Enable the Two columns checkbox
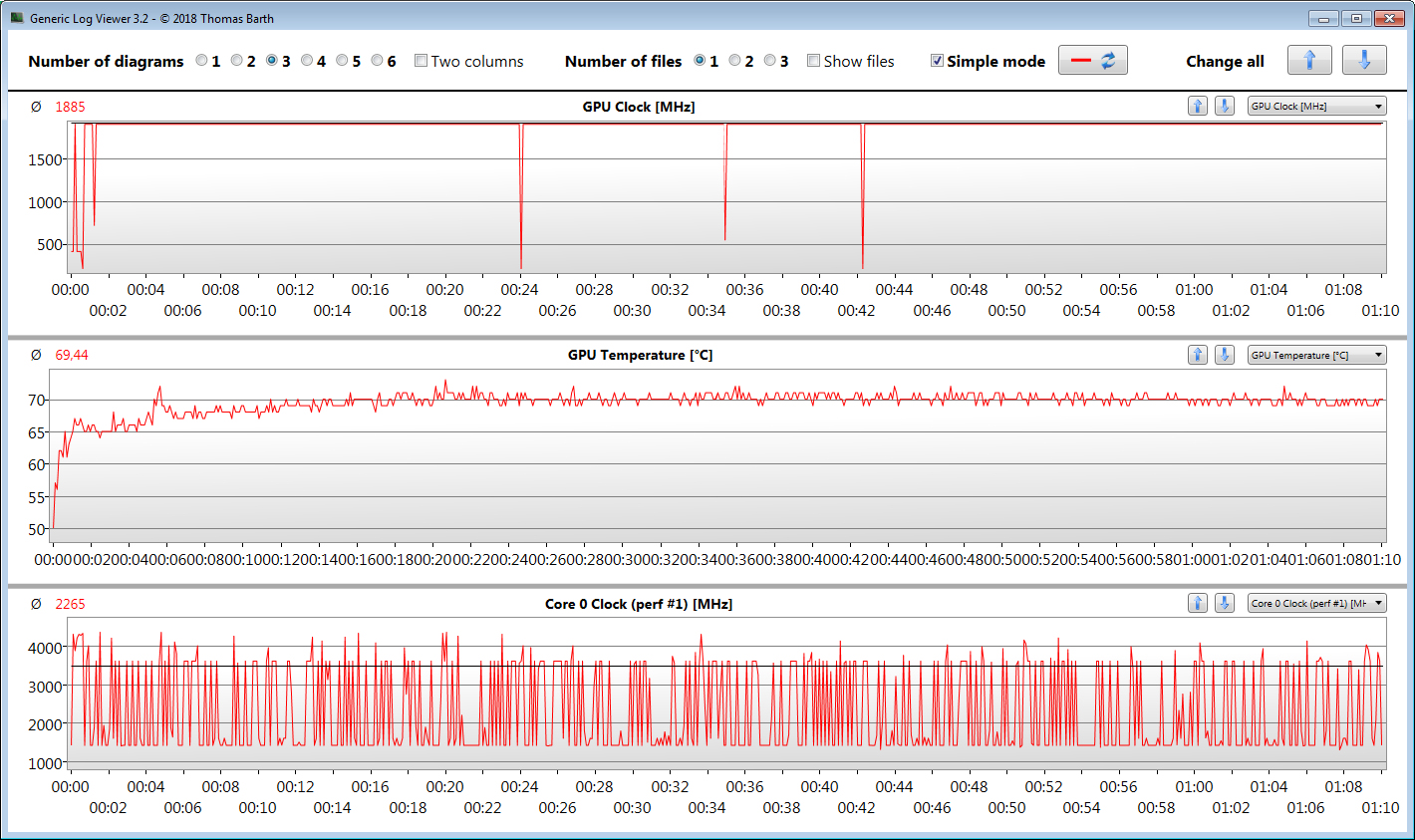The width and height of the screenshot is (1415, 840). pos(421,61)
